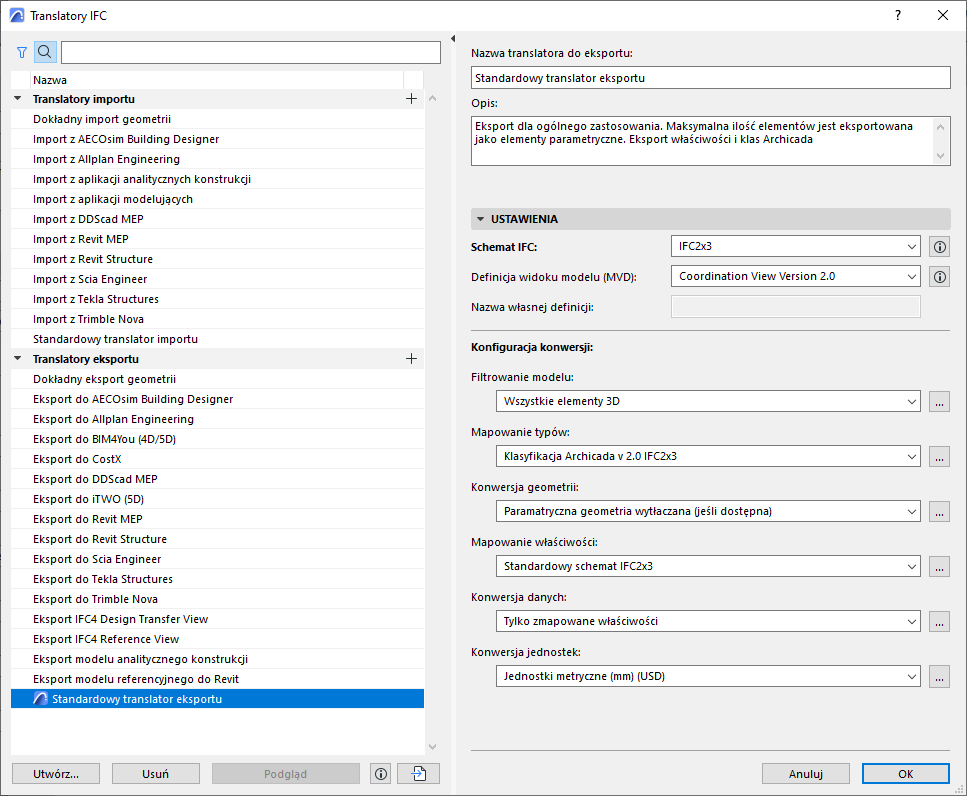This screenshot has width=967, height=796.
Task: Open help via the question mark icon
Action: point(897,15)
